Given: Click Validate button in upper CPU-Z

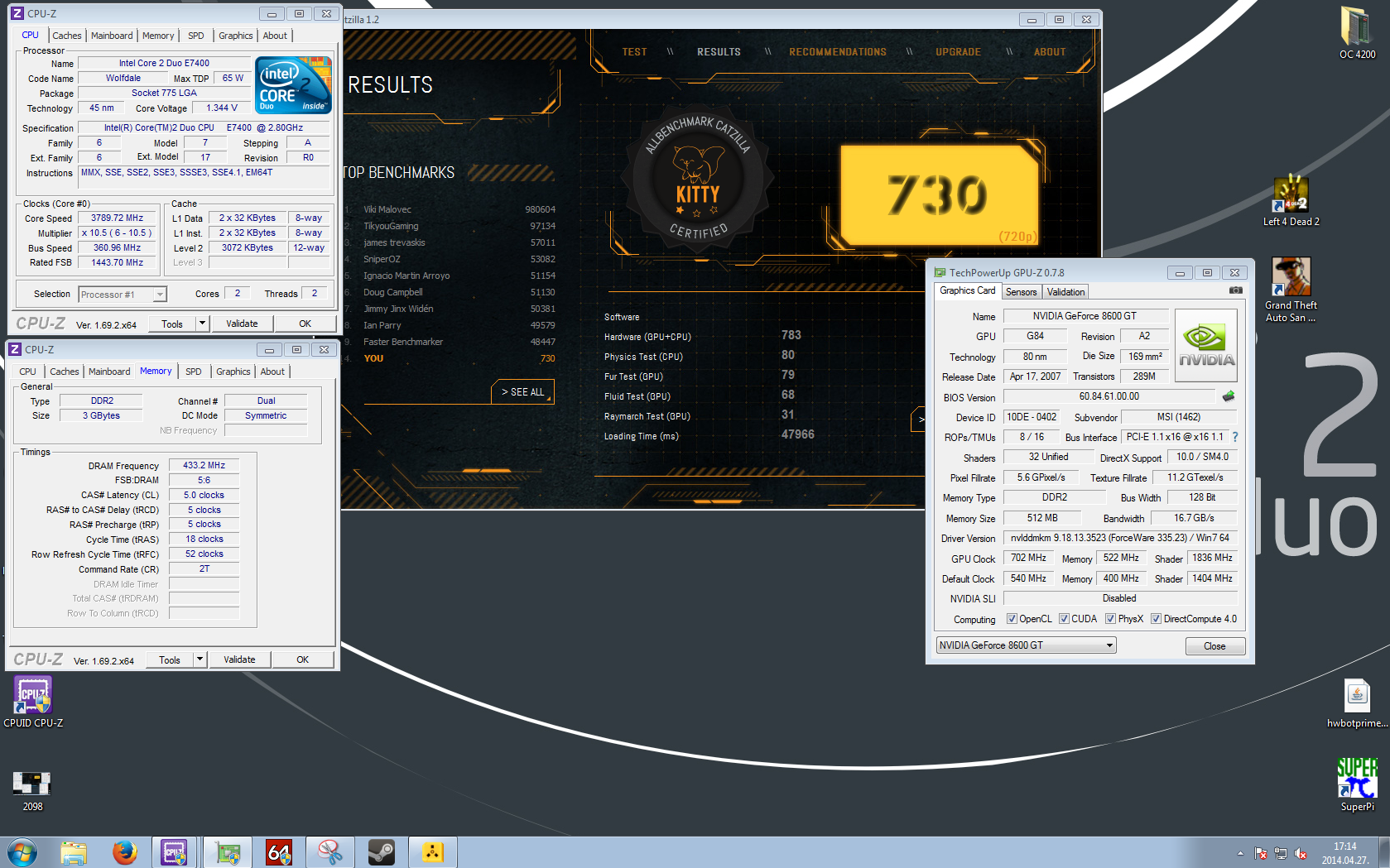Looking at the screenshot, I should [242, 324].
